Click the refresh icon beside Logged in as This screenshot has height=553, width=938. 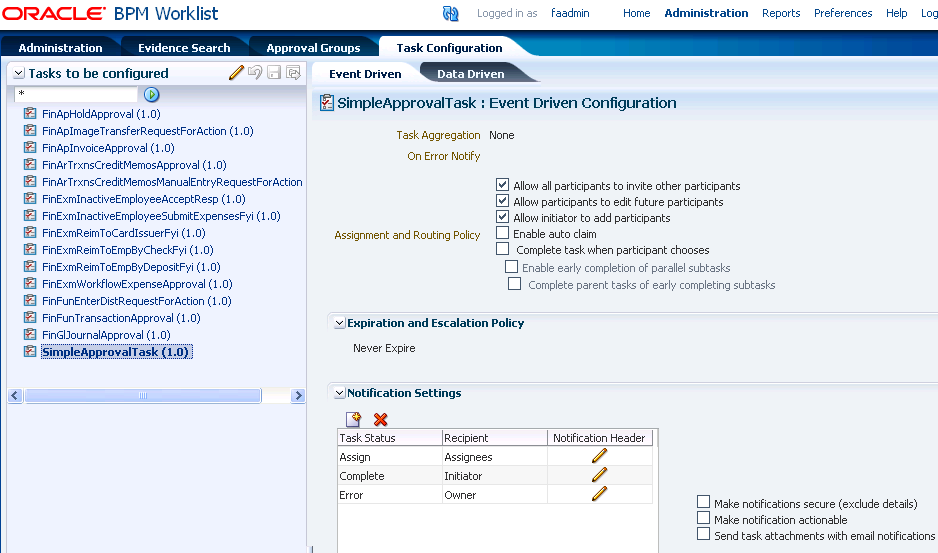450,13
